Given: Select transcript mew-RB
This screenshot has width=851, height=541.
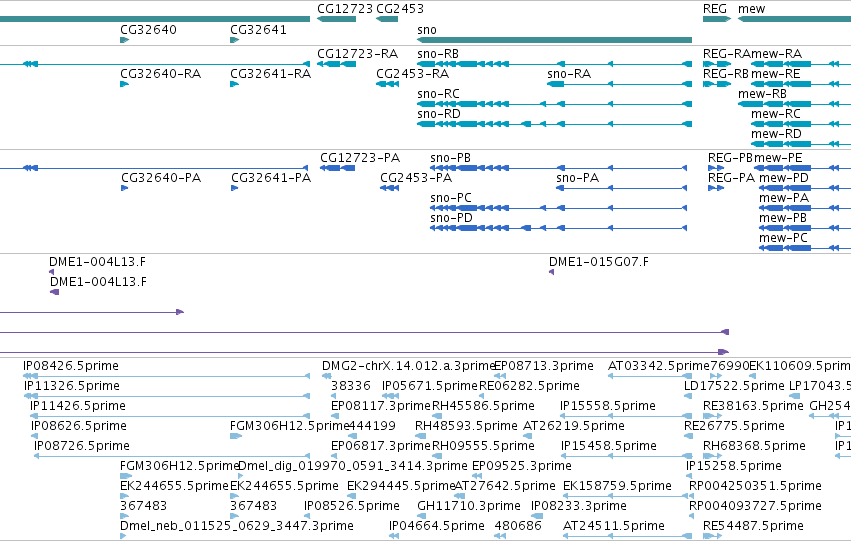Looking at the screenshot, I should [794, 104].
